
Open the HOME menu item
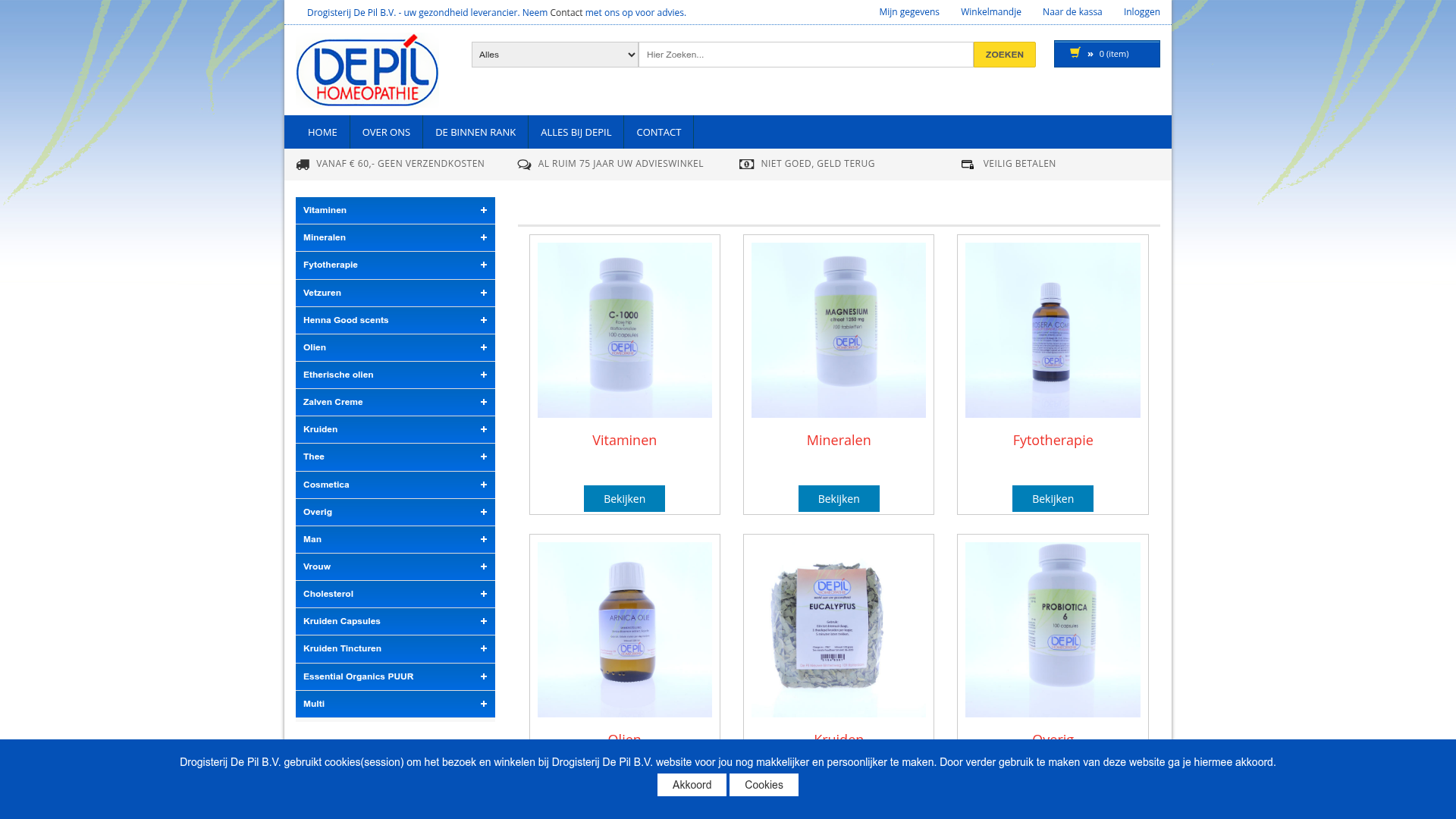(x=322, y=132)
